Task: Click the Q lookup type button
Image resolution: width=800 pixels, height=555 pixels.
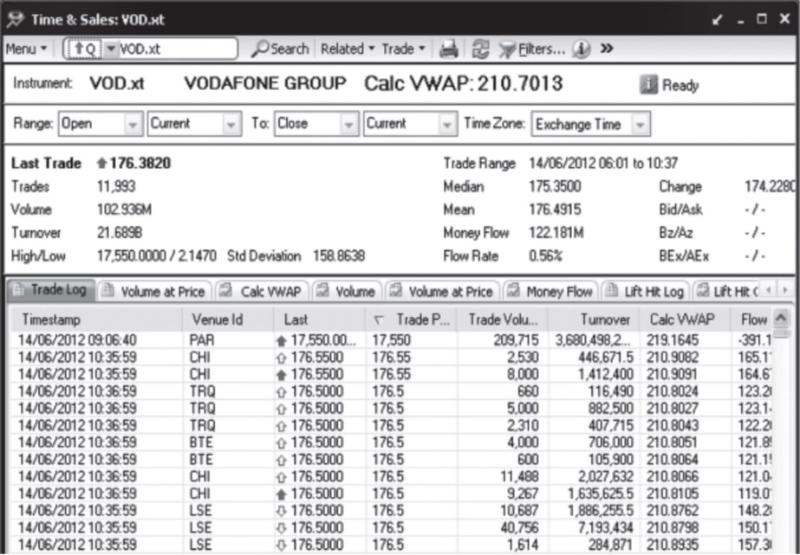Action: (83, 49)
